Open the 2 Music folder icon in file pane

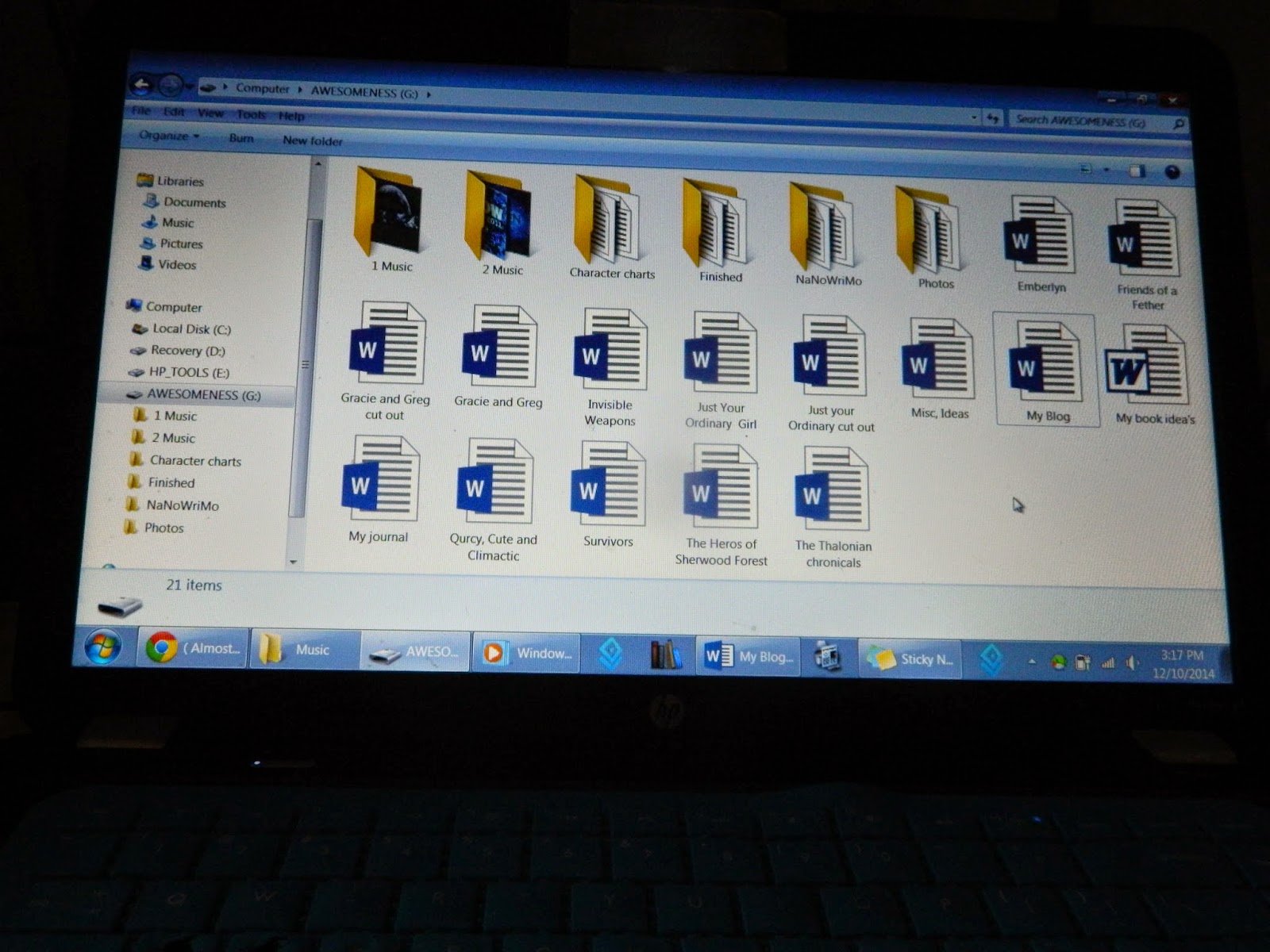(x=498, y=215)
